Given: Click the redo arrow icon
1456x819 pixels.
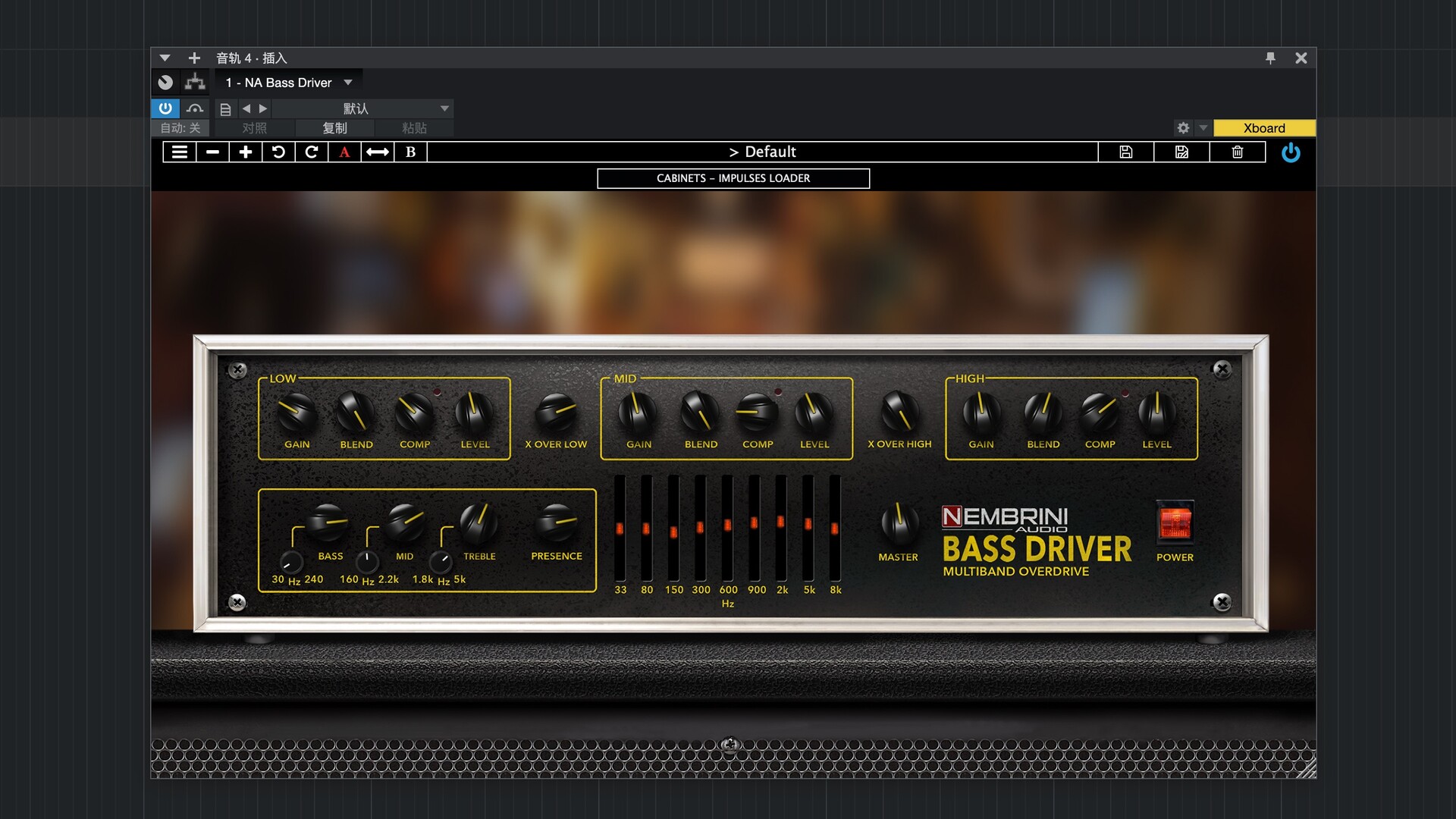Looking at the screenshot, I should [312, 152].
